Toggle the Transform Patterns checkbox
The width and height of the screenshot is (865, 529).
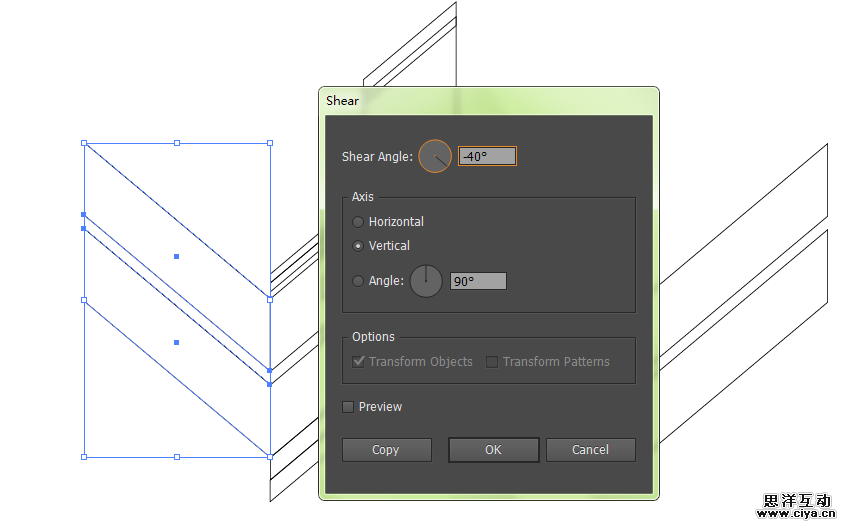pyautogui.click(x=492, y=362)
